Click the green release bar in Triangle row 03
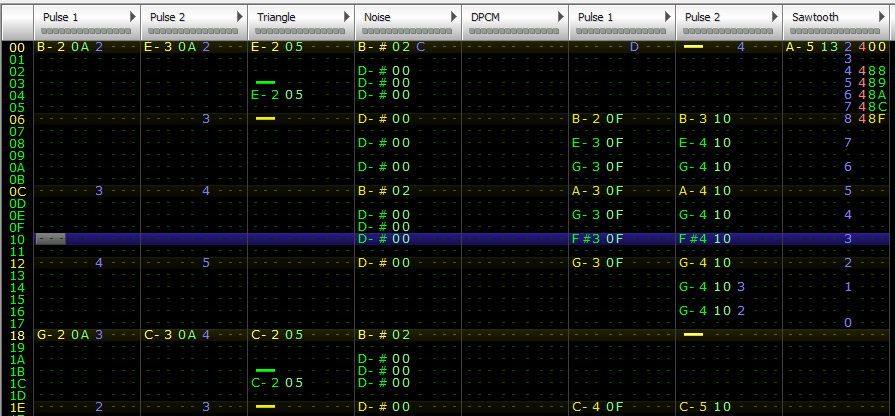 tap(265, 83)
